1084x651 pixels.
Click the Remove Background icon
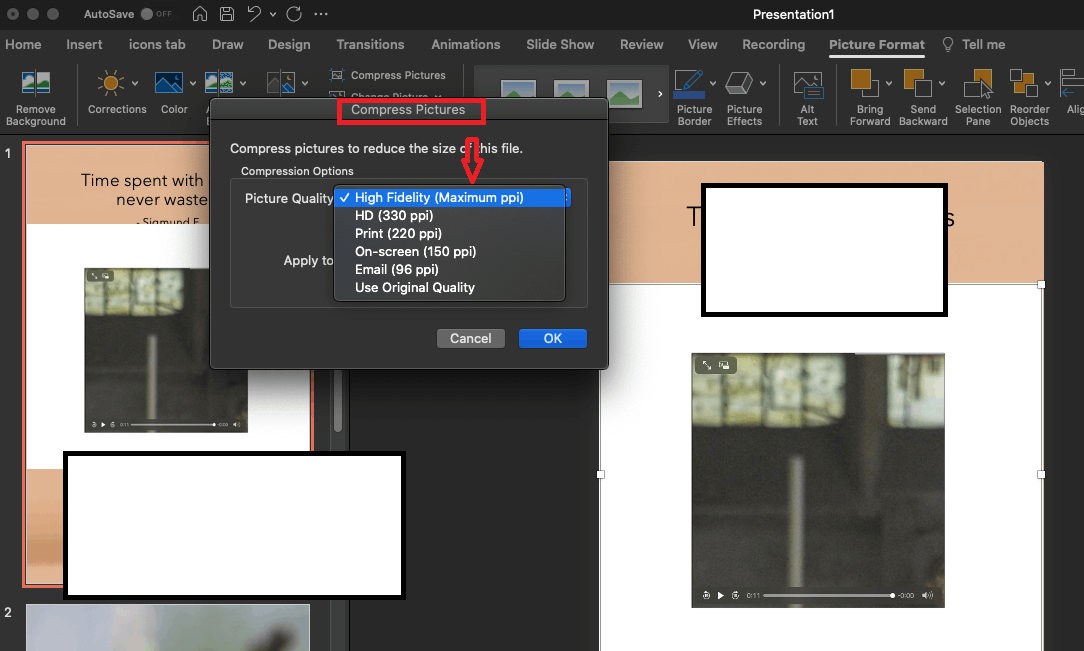36,83
